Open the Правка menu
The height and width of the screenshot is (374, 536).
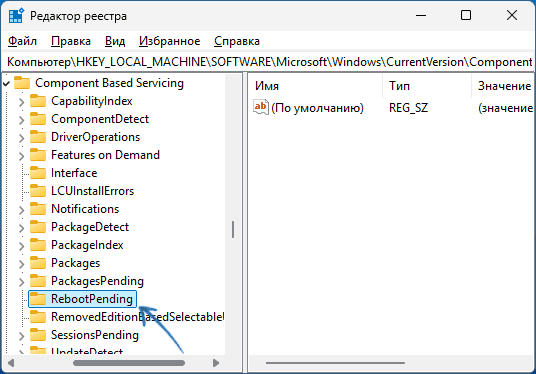[71, 41]
